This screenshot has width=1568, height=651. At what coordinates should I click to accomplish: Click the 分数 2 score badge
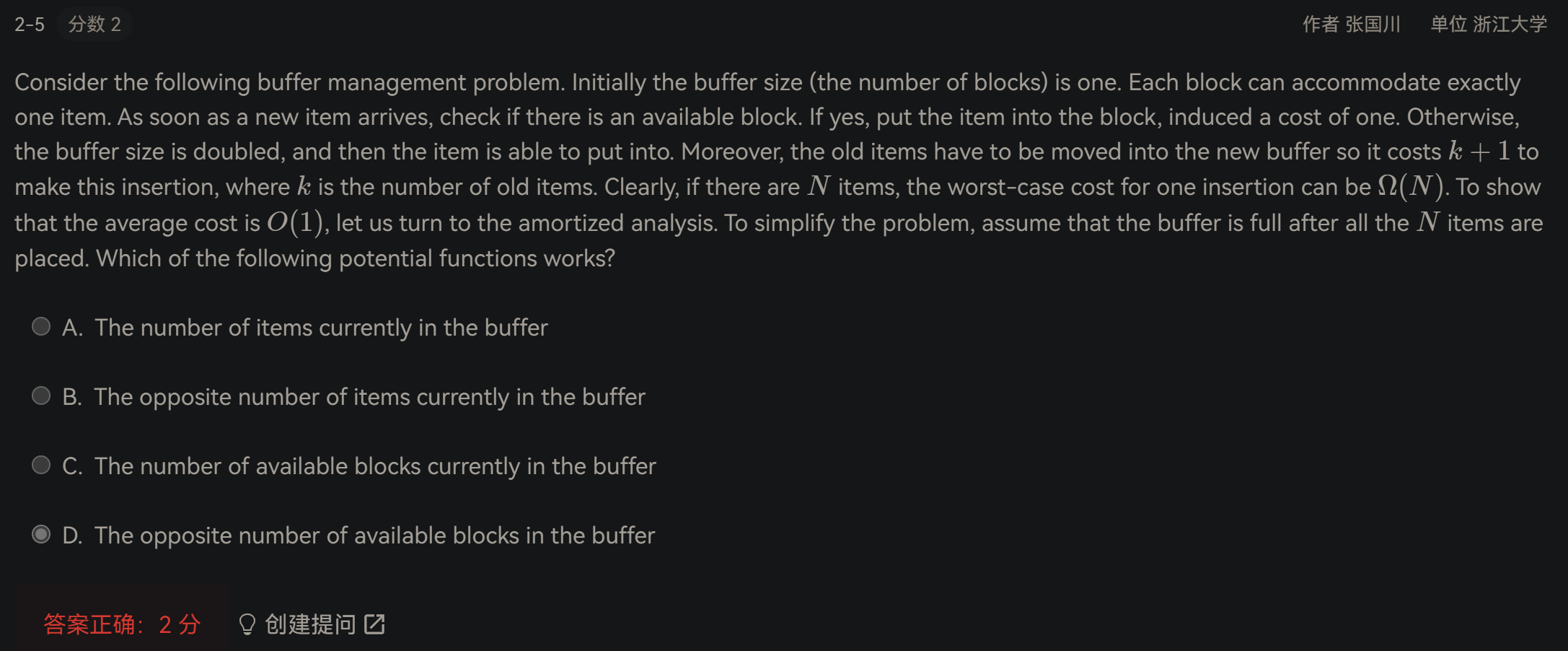94,25
